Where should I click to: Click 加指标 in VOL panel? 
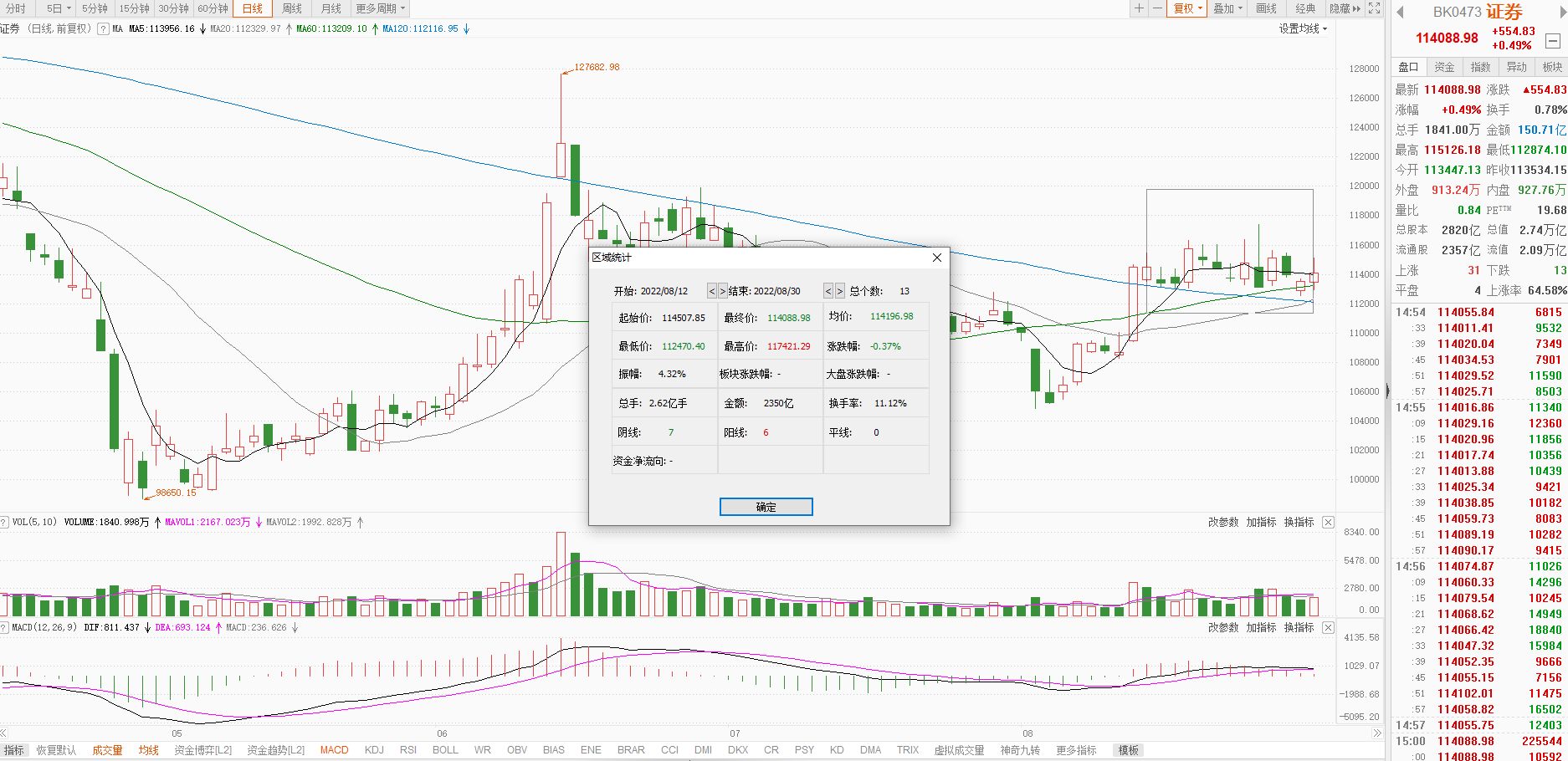(x=1261, y=522)
